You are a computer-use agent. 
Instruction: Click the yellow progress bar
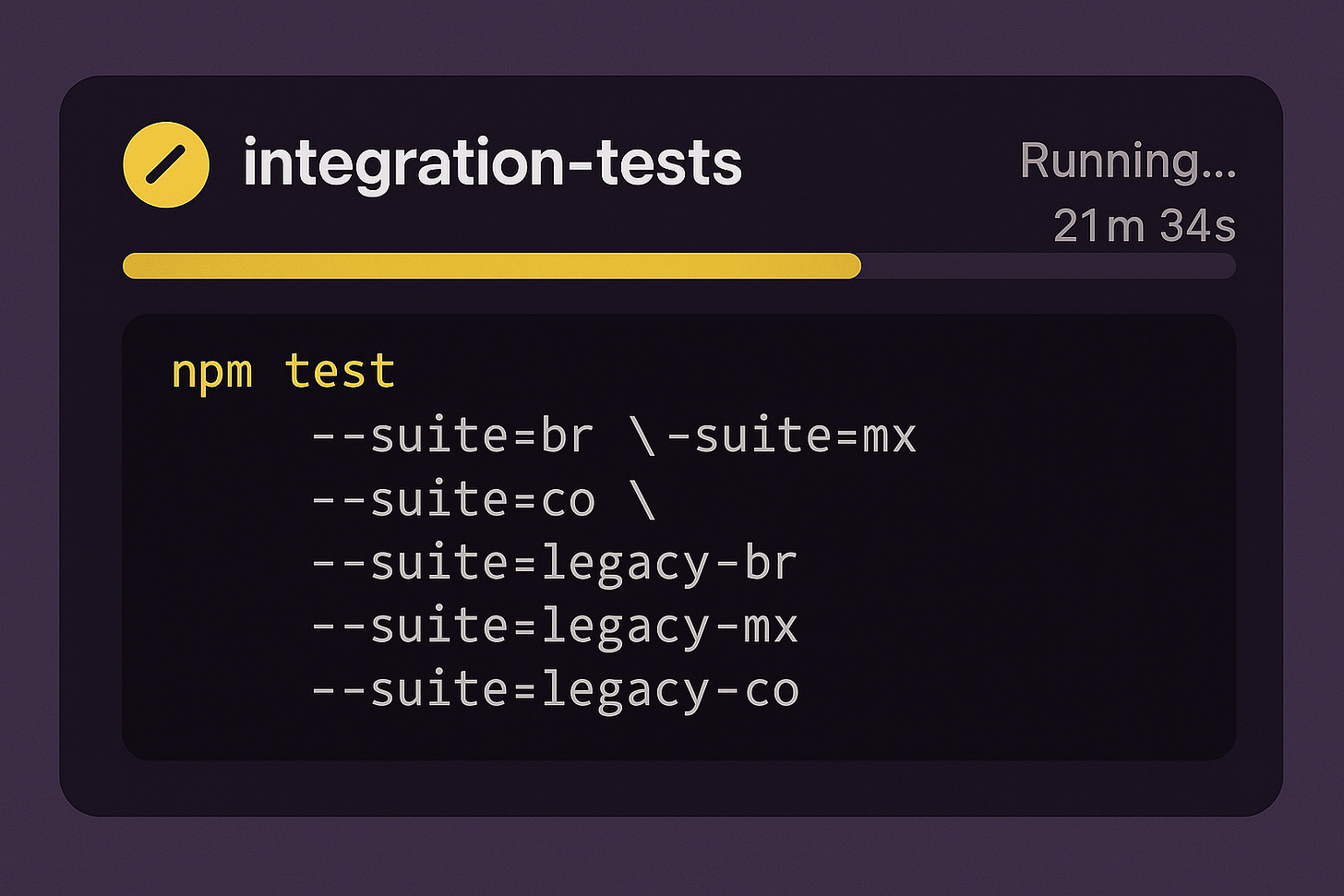tap(489, 266)
